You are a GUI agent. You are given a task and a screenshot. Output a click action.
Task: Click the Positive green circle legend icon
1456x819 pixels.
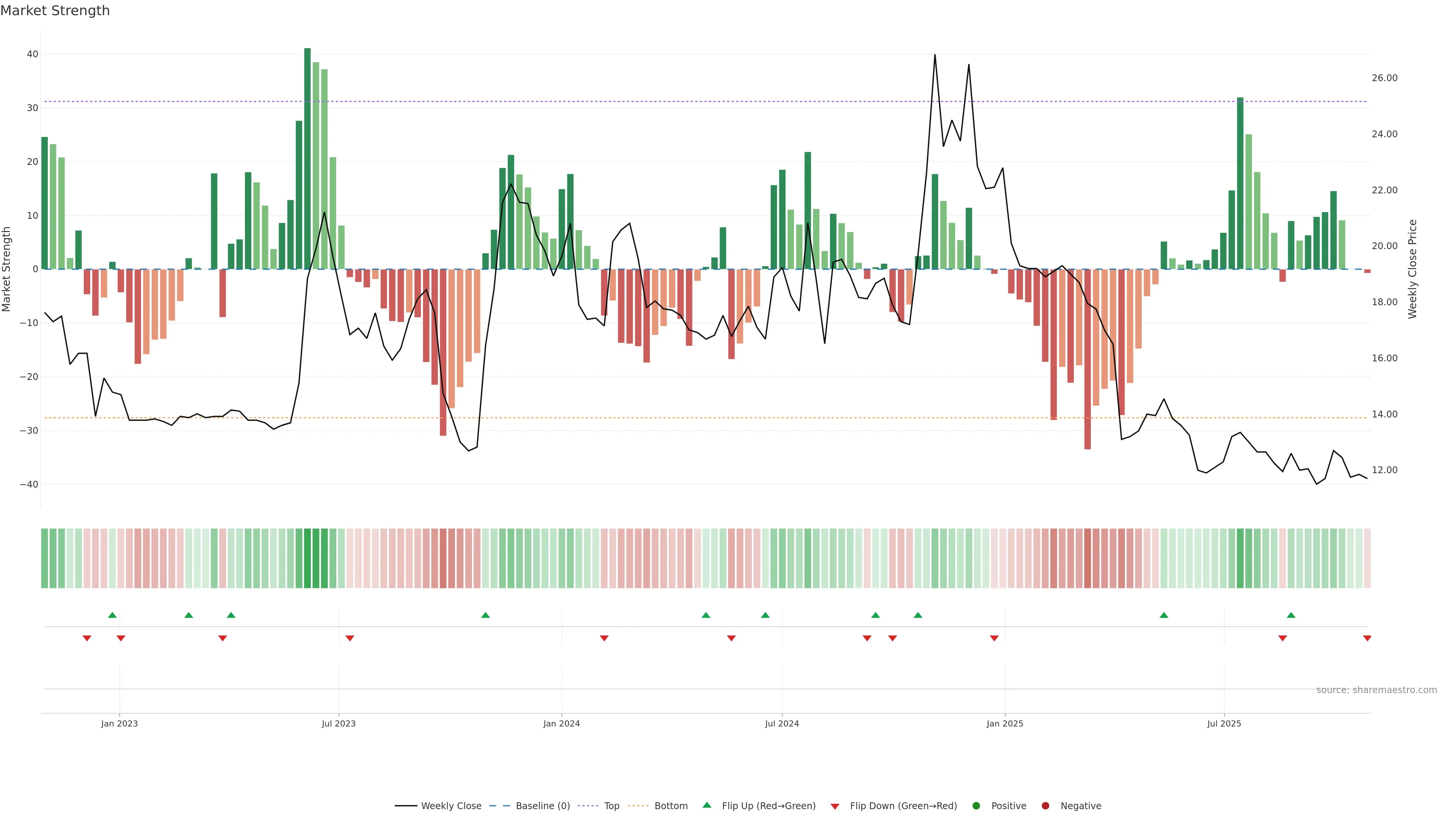[x=976, y=806]
